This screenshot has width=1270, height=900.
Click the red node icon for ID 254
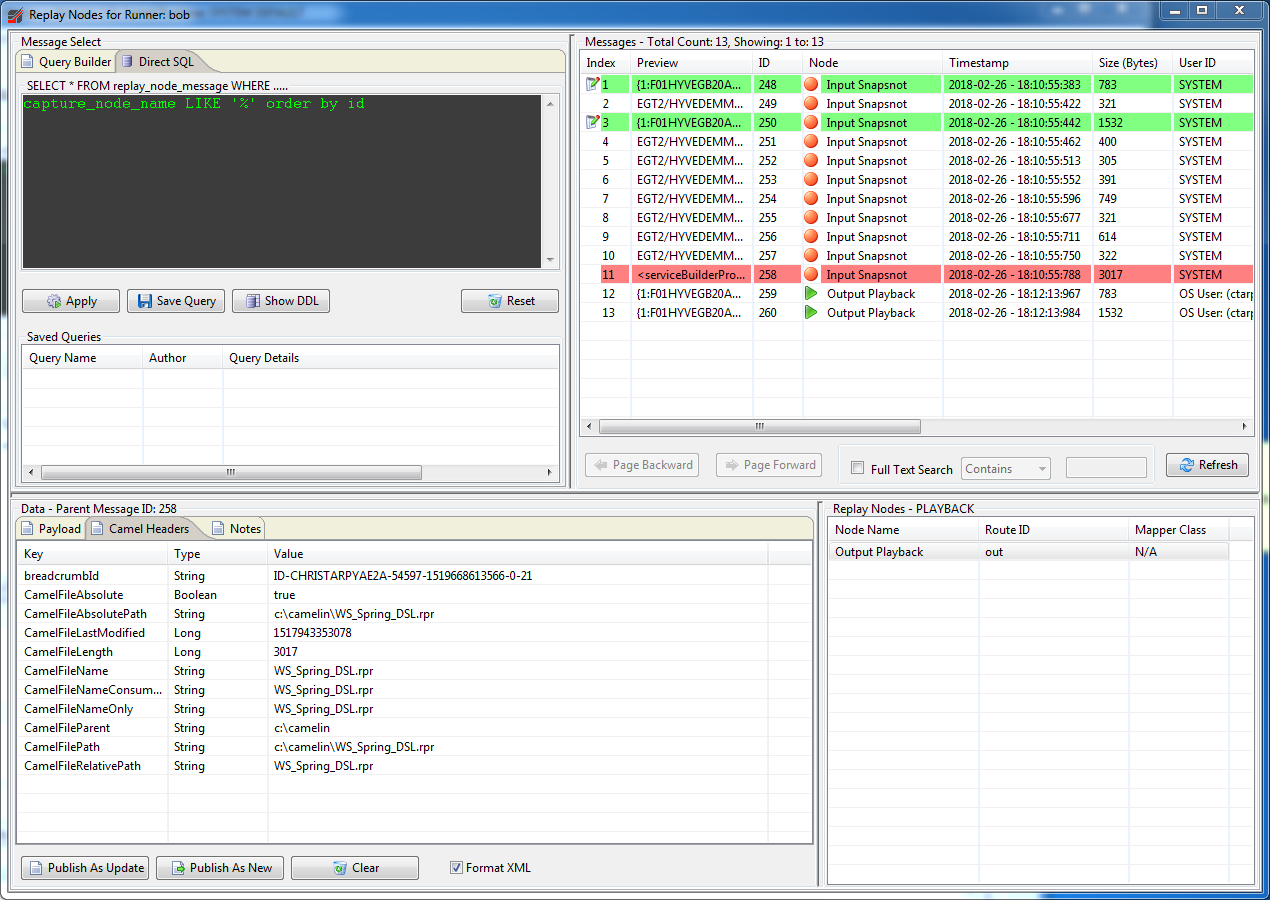(811, 199)
